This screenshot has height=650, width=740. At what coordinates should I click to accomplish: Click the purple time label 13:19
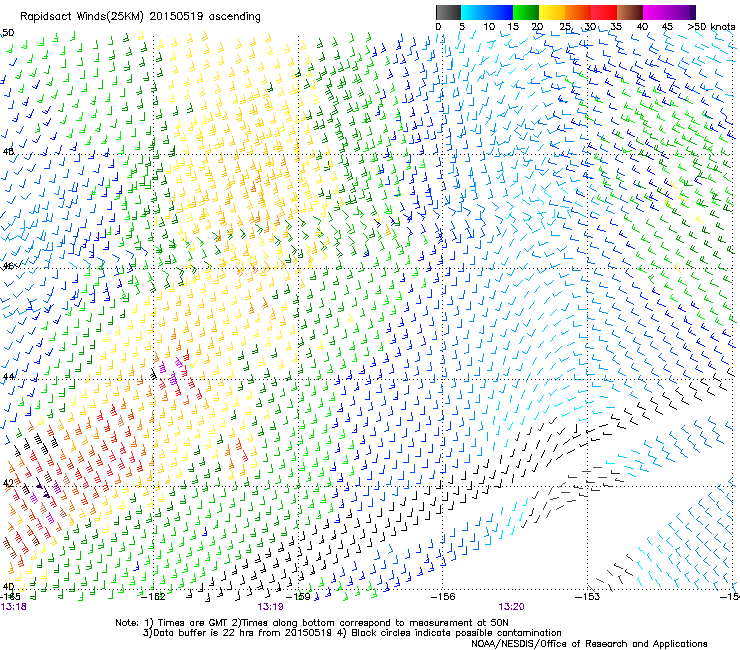coord(270,607)
